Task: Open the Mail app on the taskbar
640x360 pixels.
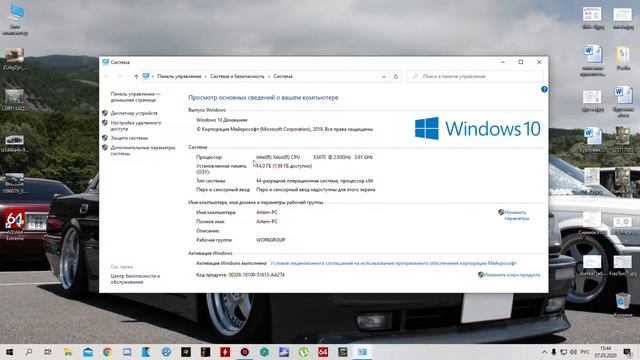Action: [x=88, y=352]
